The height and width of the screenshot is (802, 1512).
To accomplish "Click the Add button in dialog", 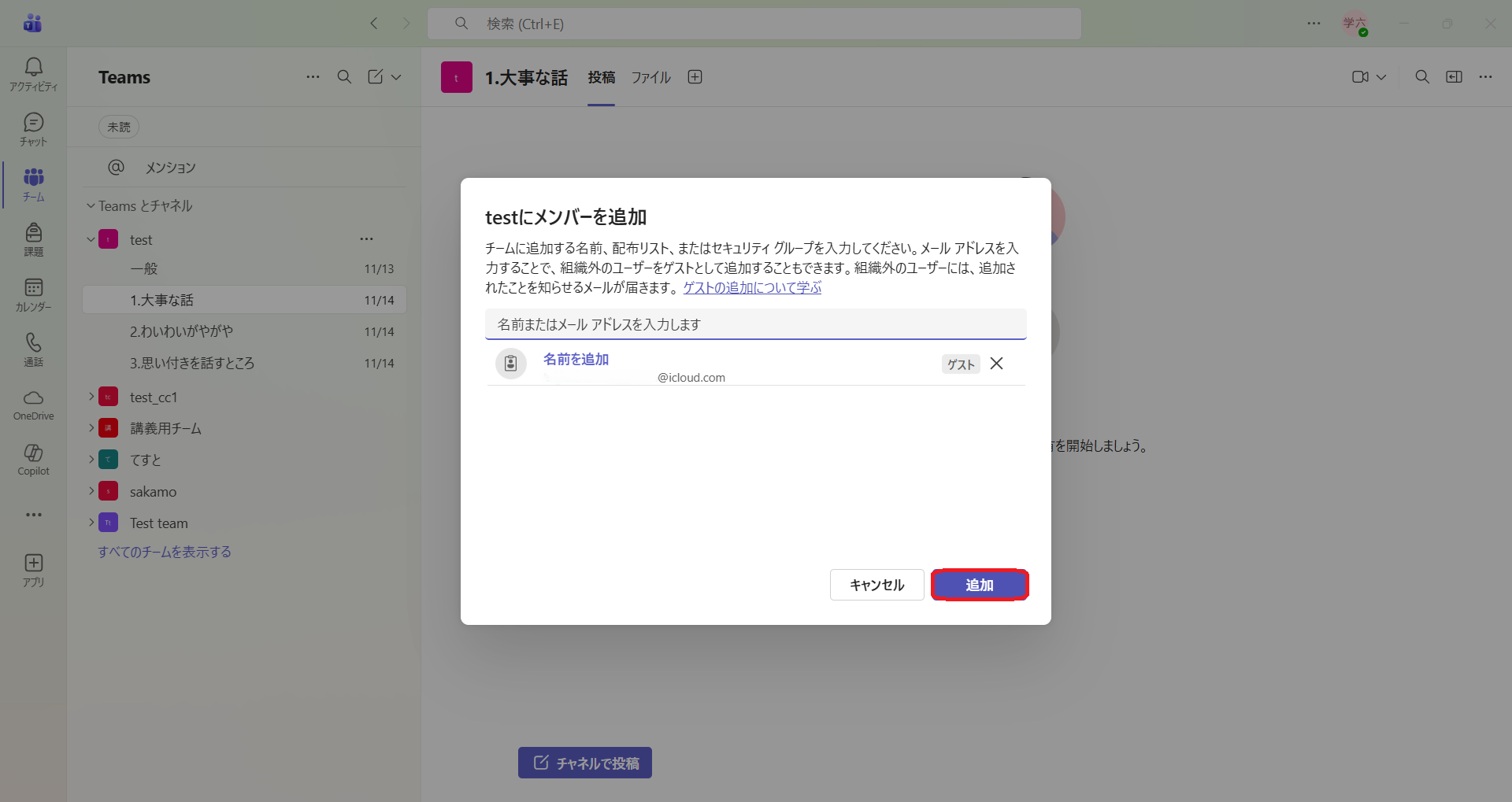I will click(x=980, y=585).
